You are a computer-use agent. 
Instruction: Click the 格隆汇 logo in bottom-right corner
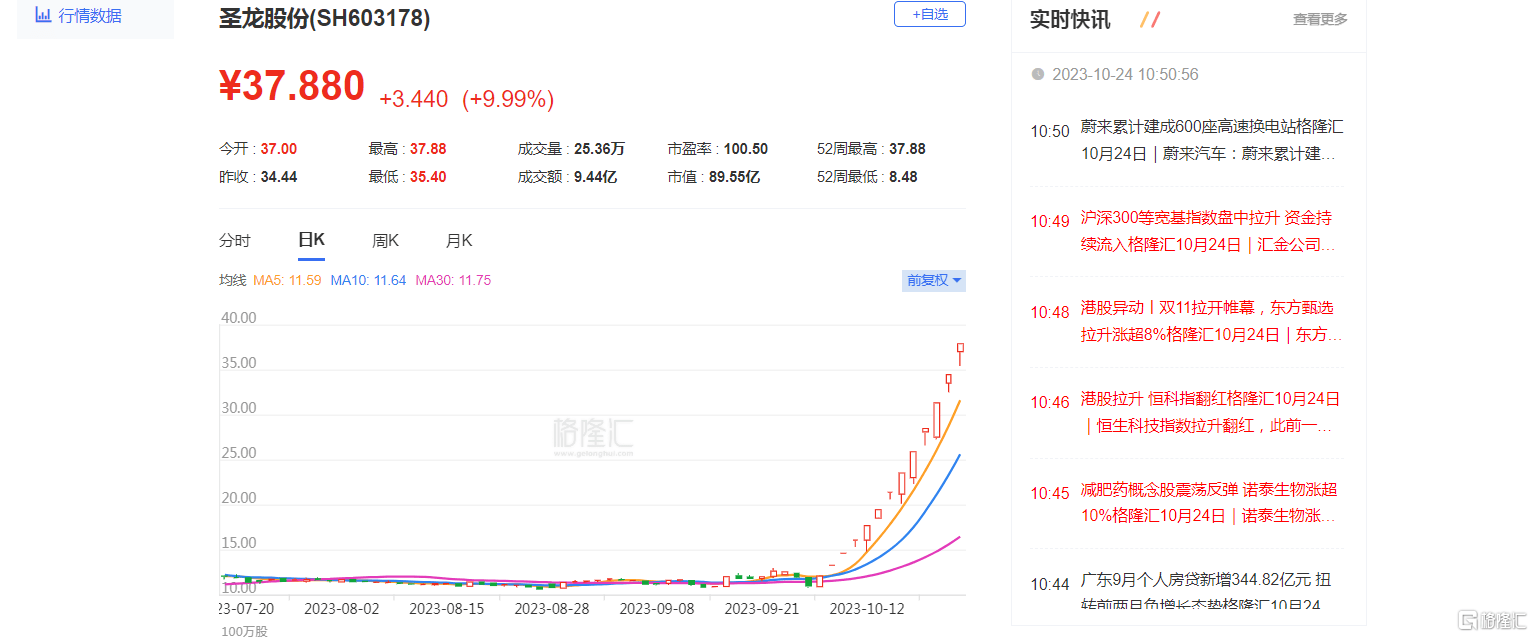[x=1490, y=620]
